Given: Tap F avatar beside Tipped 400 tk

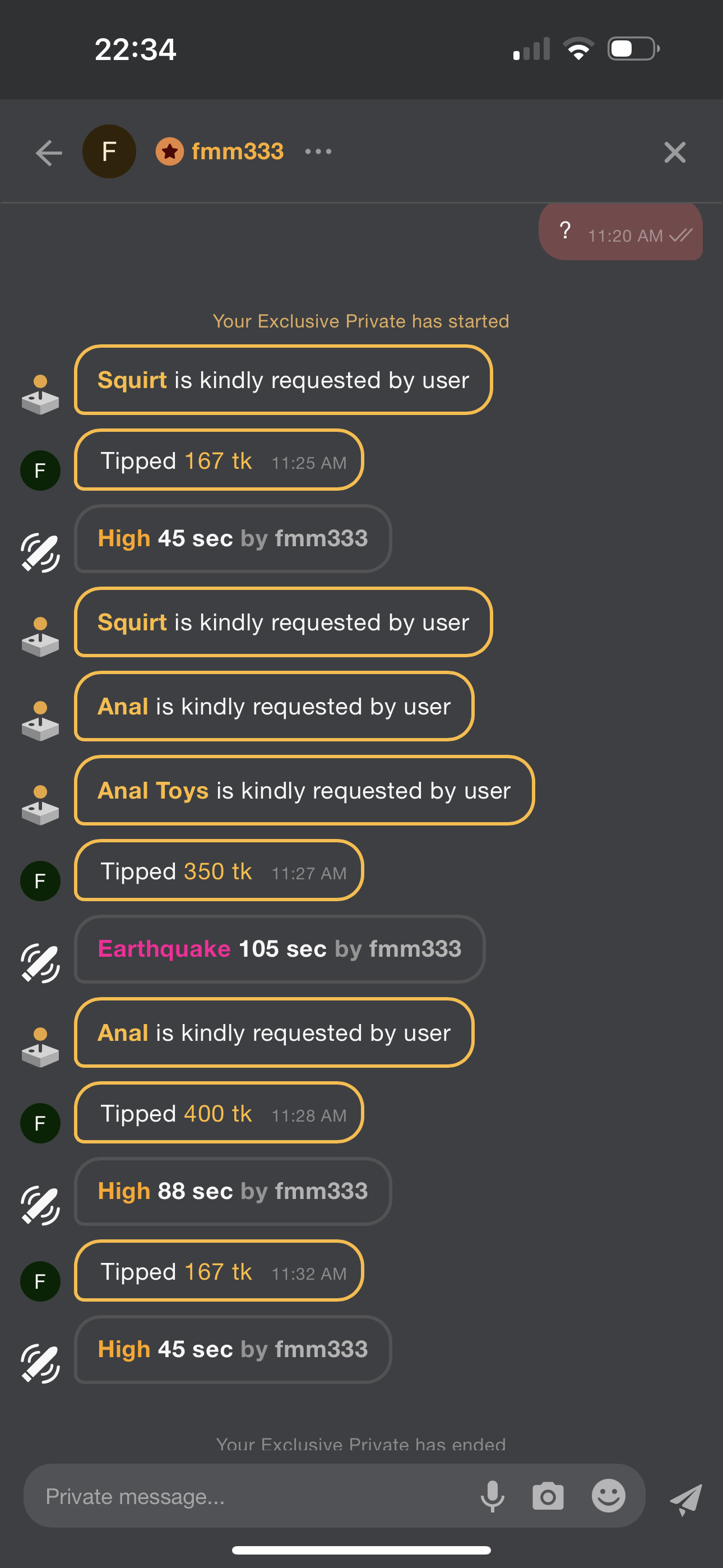Looking at the screenshot, I should coord(40,1123).
